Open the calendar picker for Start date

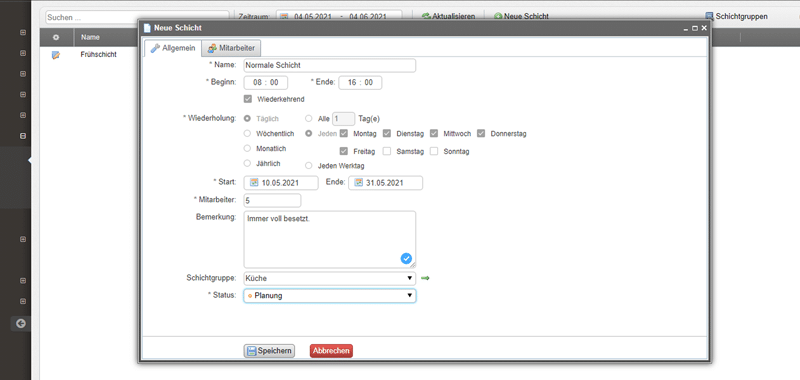254,183
